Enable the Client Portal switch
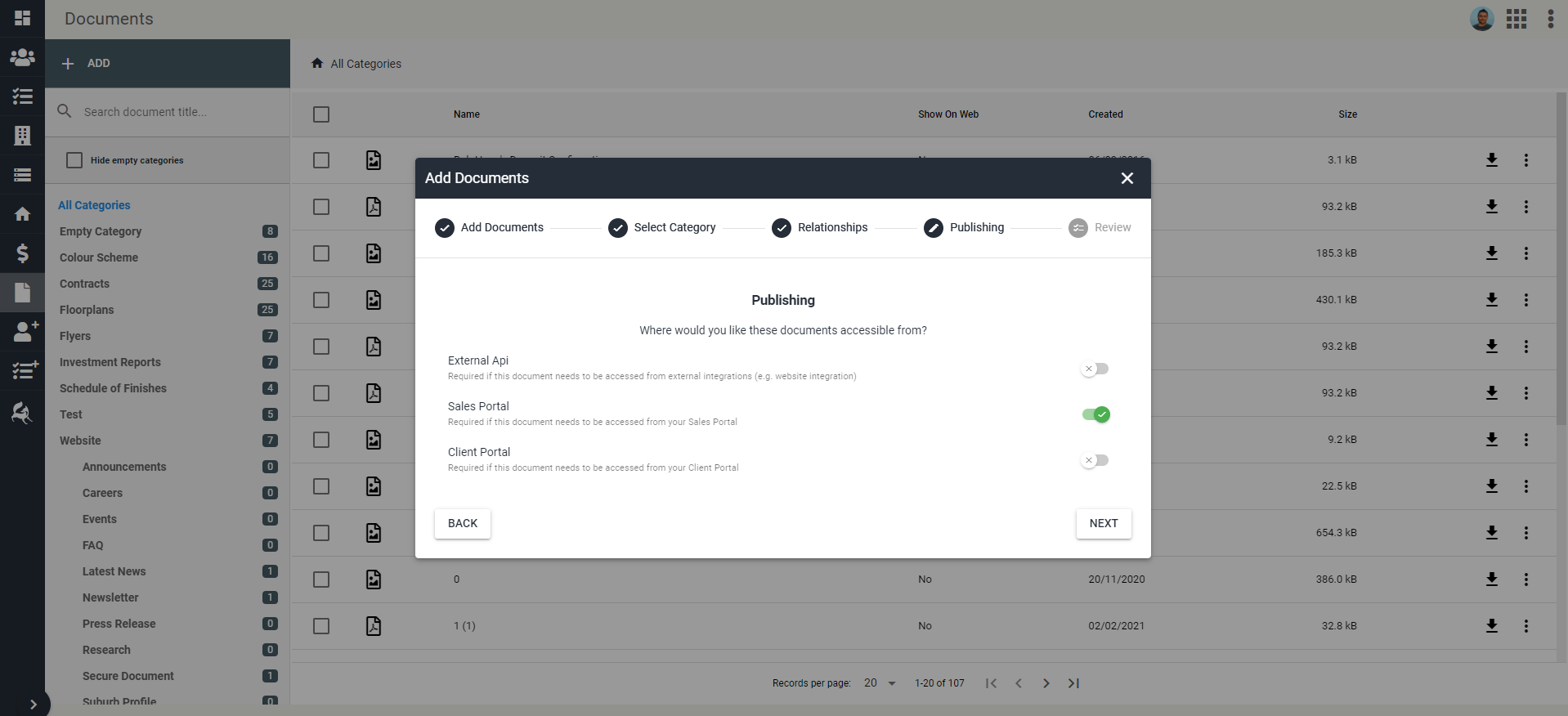 1095,460
